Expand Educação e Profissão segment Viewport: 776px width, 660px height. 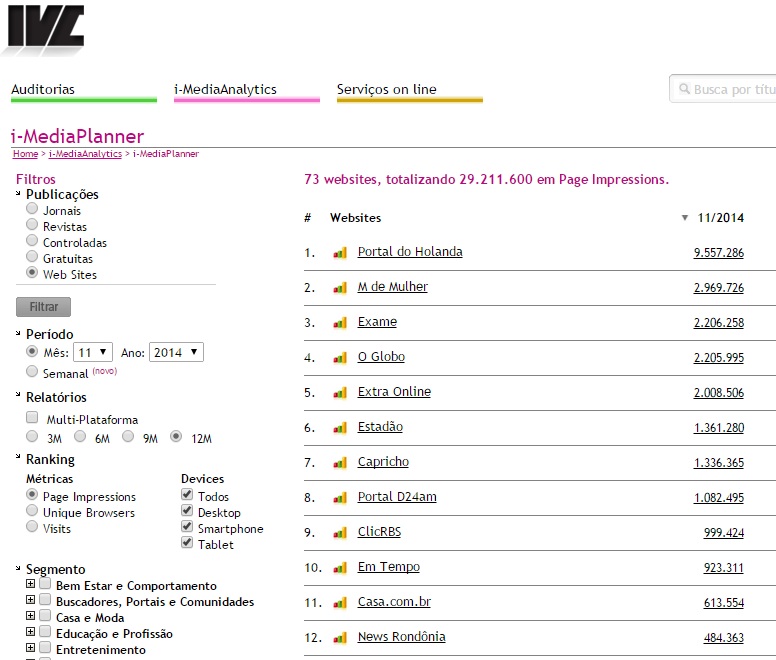point(30,631)
